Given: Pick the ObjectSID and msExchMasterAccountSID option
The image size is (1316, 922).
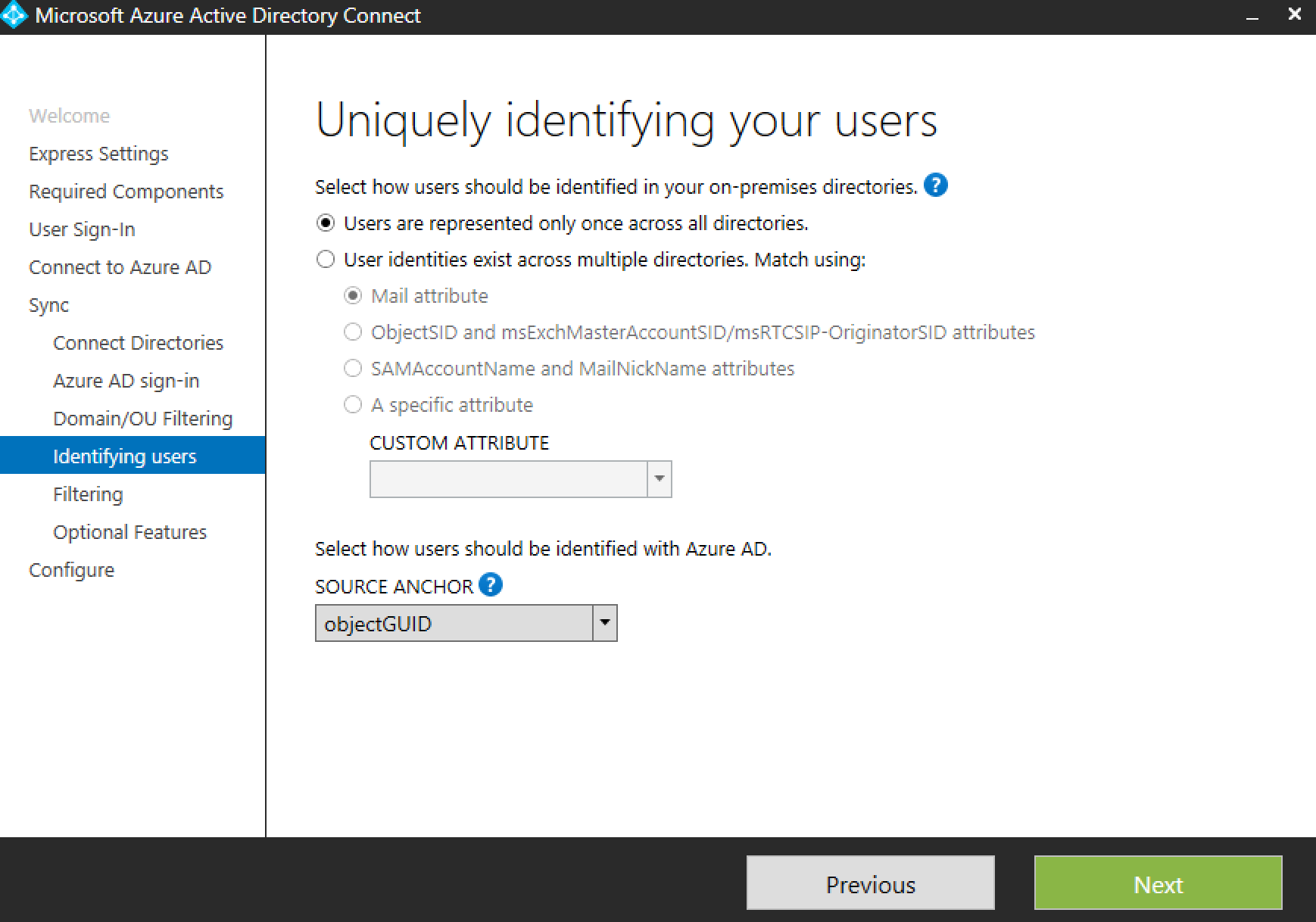Looking at the screenshot, I should (x=353, y=332).
